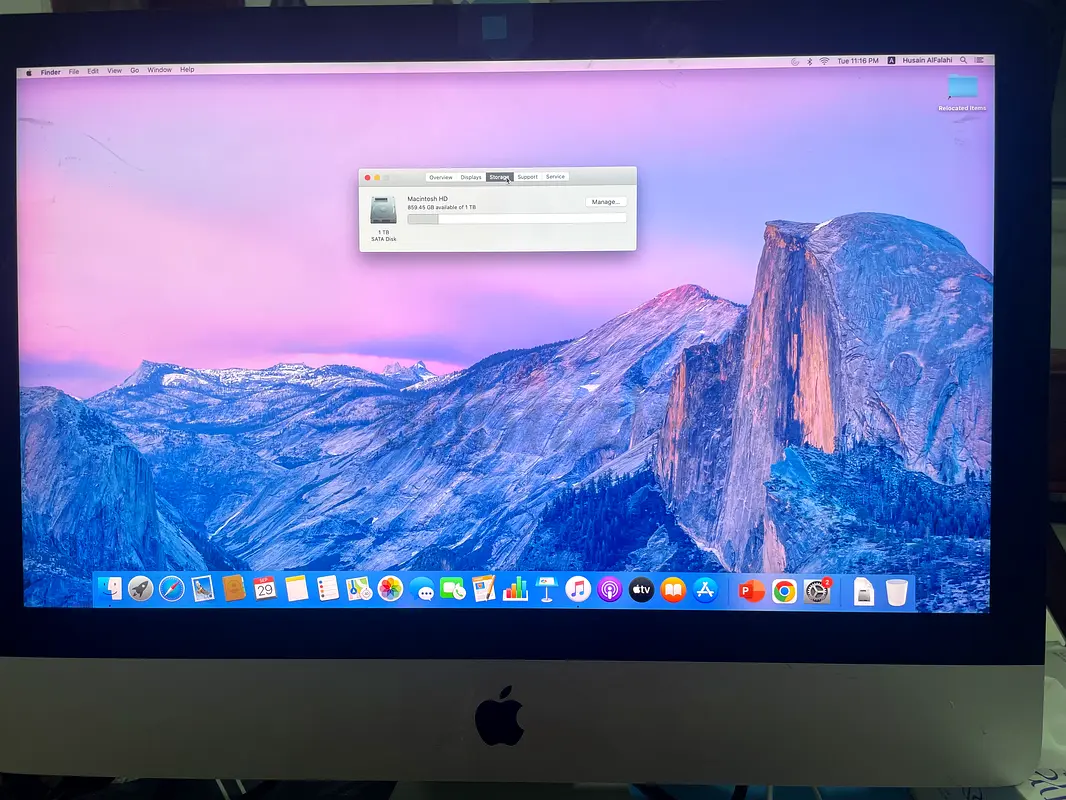
Task: Click the Macintosh HD storage usage bar
Action: pos(517,218)
